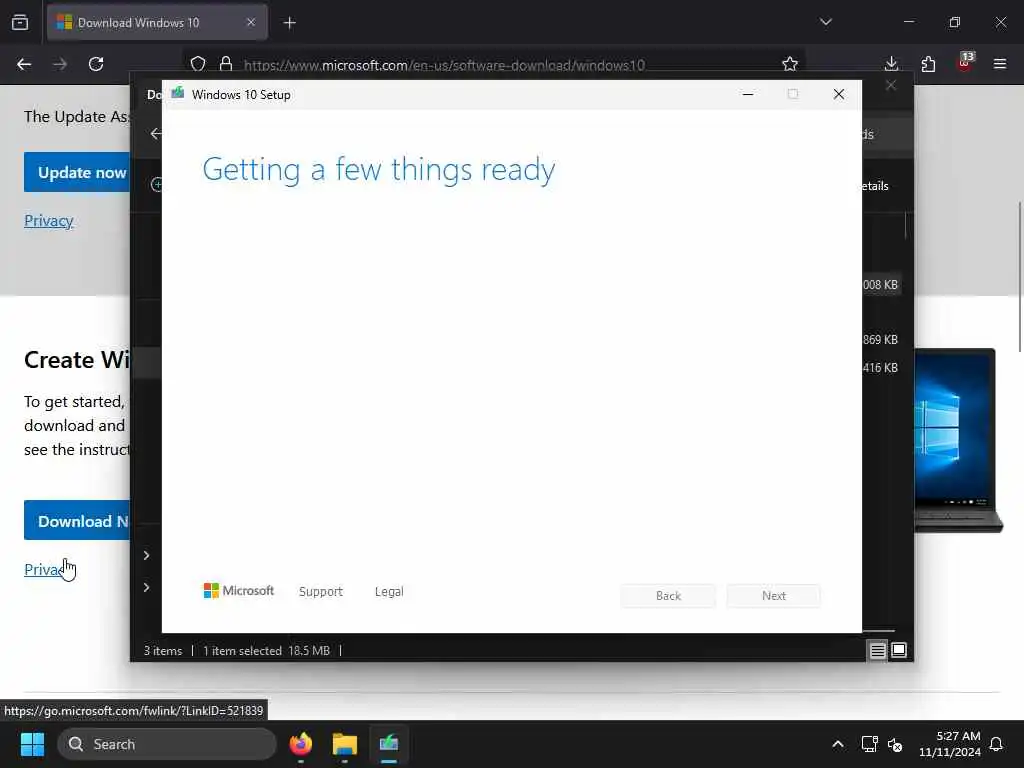
Task: Select the Download Windows 10 tab
Action: (x=157, y=23)
